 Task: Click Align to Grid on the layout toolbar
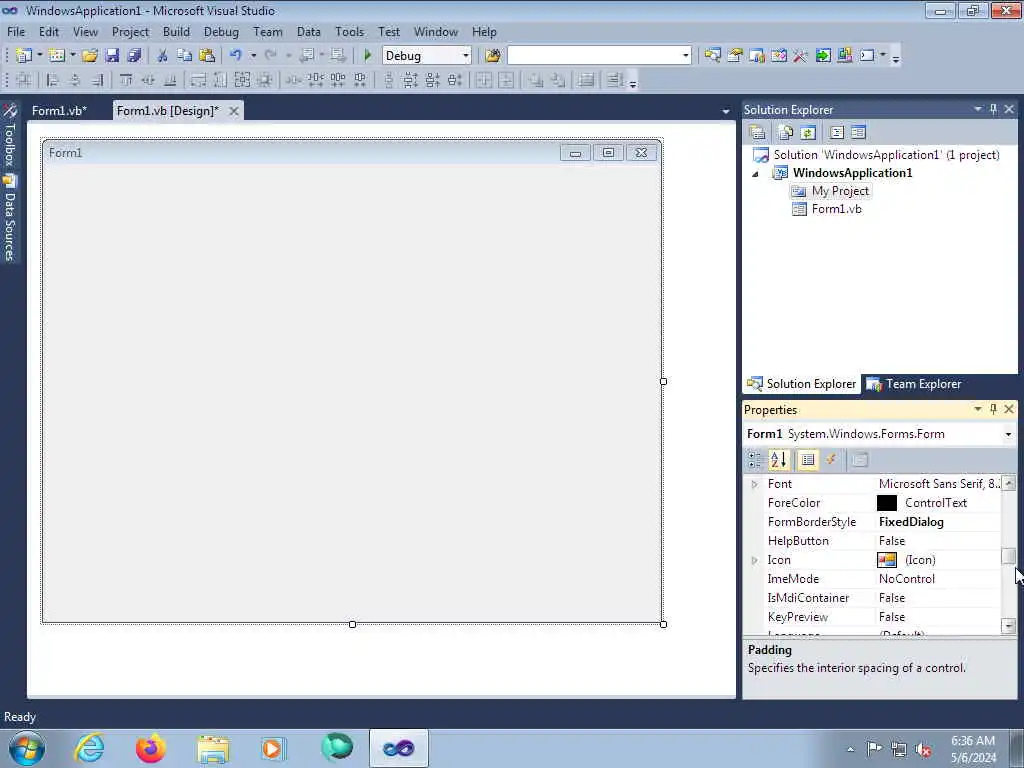(24, 80)
